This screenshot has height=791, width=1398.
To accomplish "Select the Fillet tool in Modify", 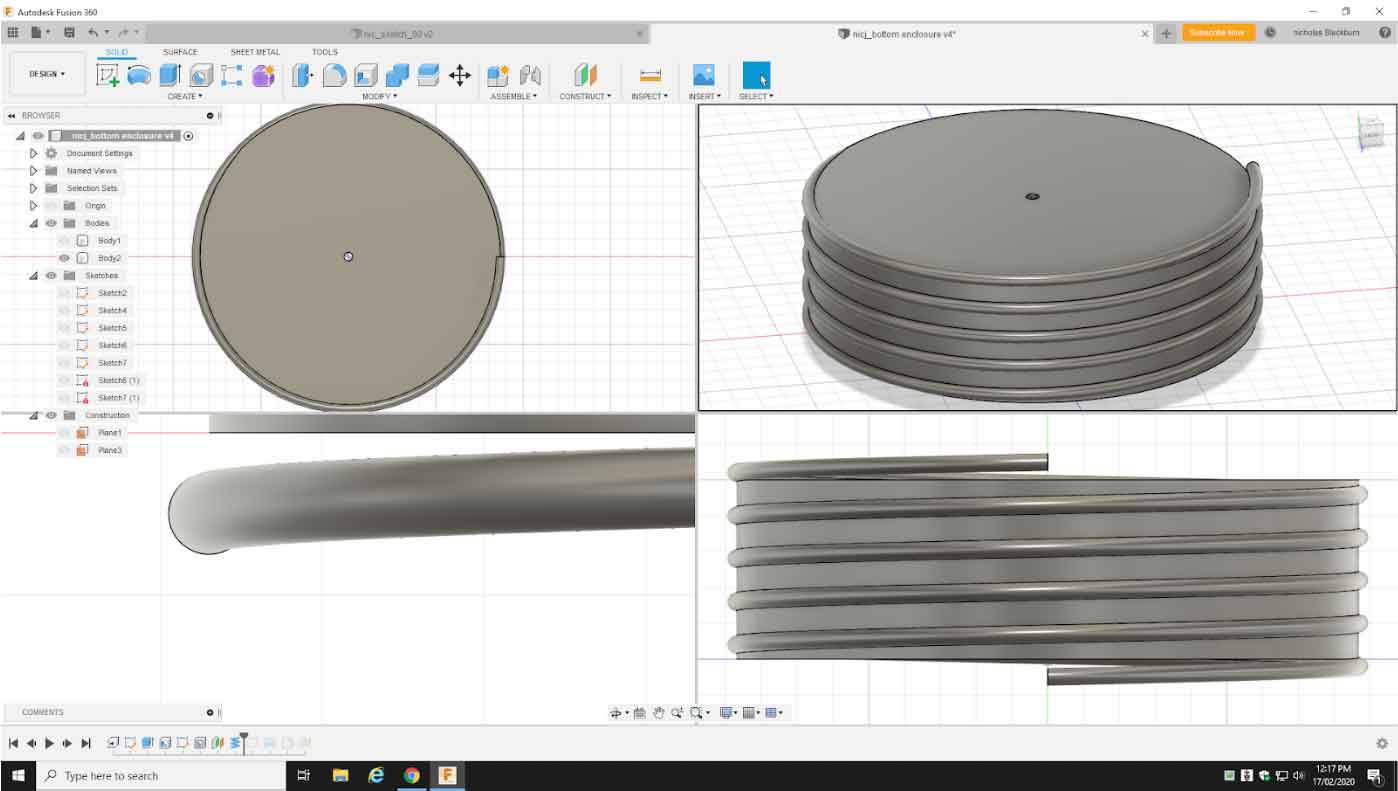I will pyautogui.click(x=334, y=75).
